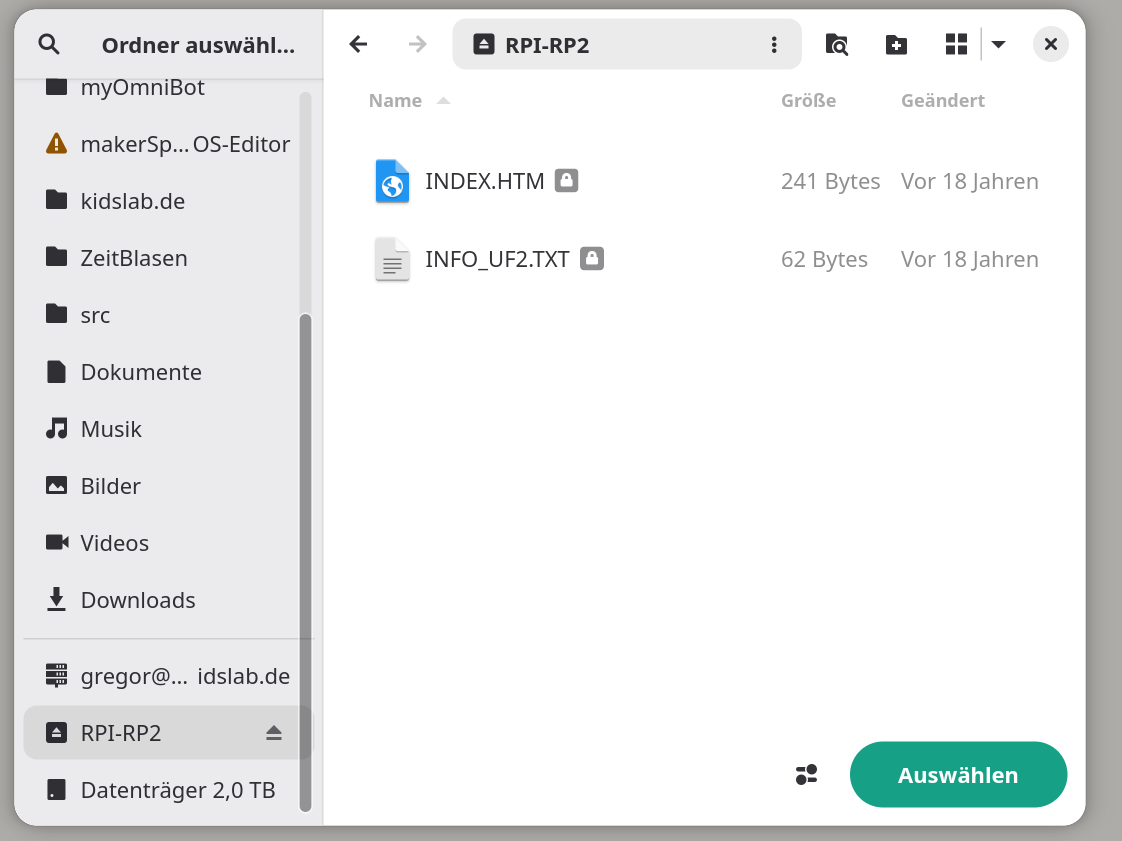The height and width of the screenshot is (841, 1122).
Task: Click the Auswählen button
Action: [x=958, y=774]
